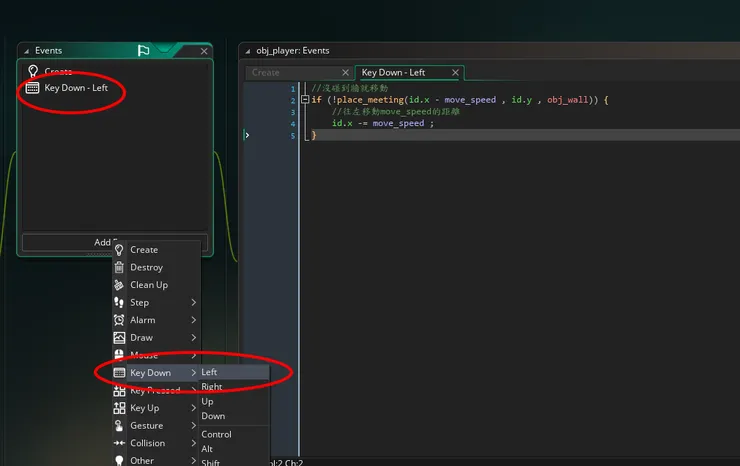This screenshot has height=466, width=740.
Task: Click the Key Down keyboard icon in the menu
Action: pyautogui.click(x=119, y=373)
